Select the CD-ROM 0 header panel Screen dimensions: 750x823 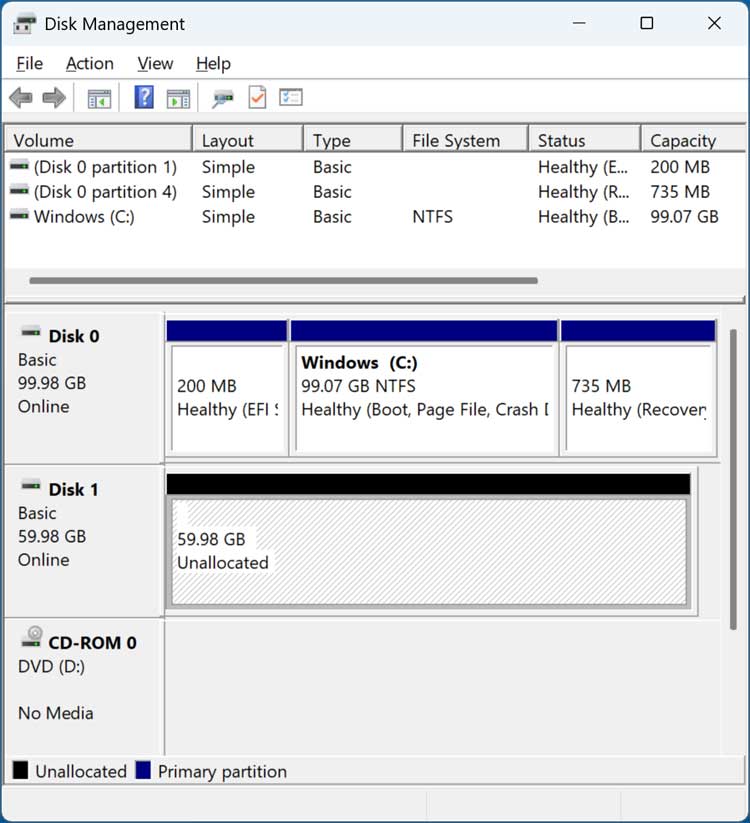tap(84, 687)
